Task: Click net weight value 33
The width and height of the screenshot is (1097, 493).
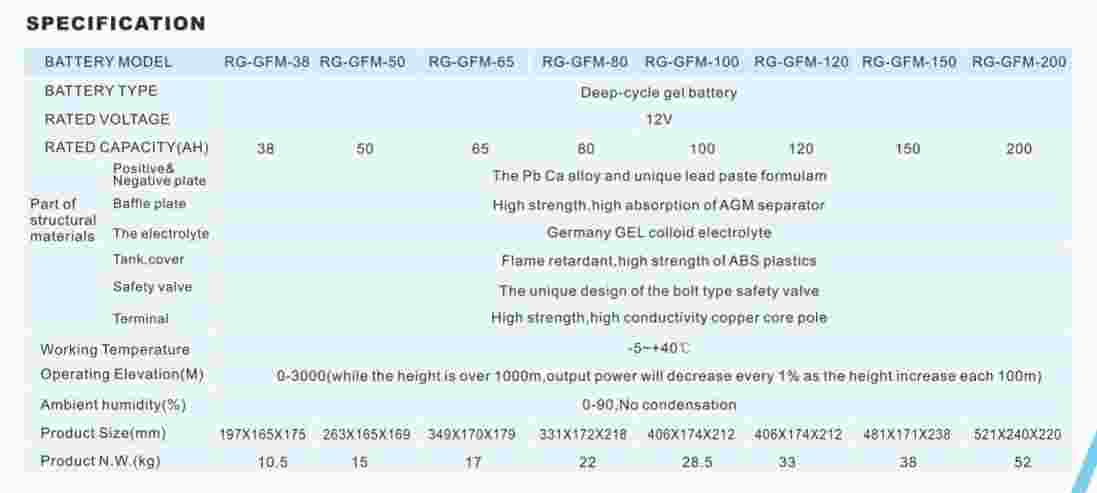Action: coord(787,463)
